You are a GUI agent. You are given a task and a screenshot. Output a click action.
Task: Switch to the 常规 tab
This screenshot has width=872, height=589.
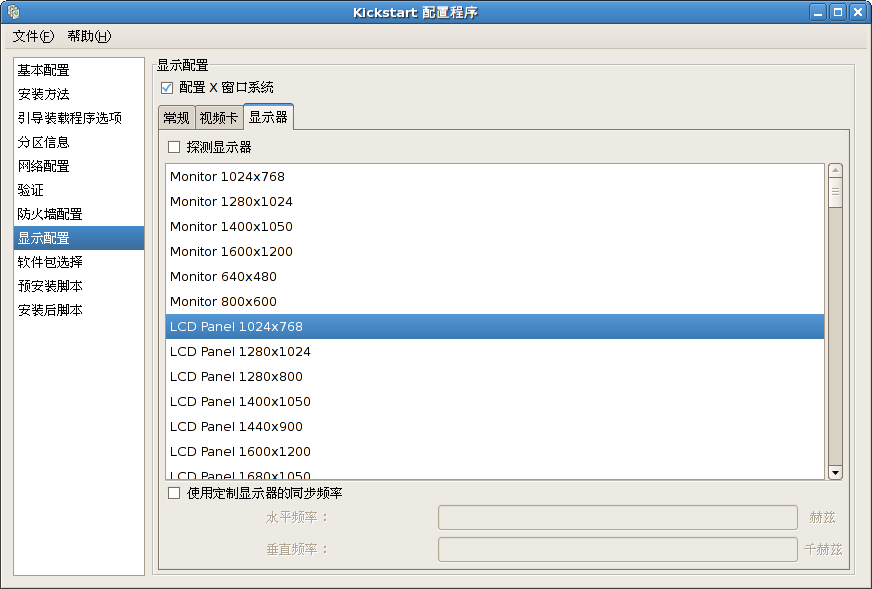coord(176,118)
